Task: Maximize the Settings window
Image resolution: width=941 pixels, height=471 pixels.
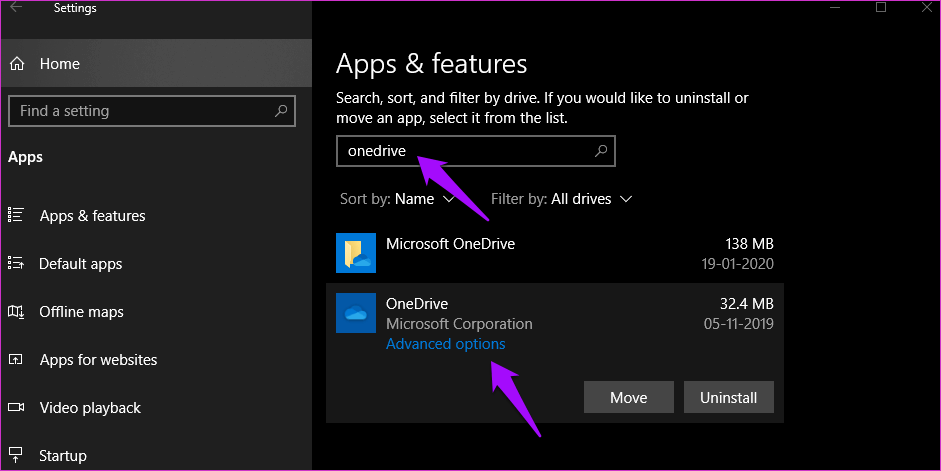Action: pyautogui.click(x=880, y=7)
